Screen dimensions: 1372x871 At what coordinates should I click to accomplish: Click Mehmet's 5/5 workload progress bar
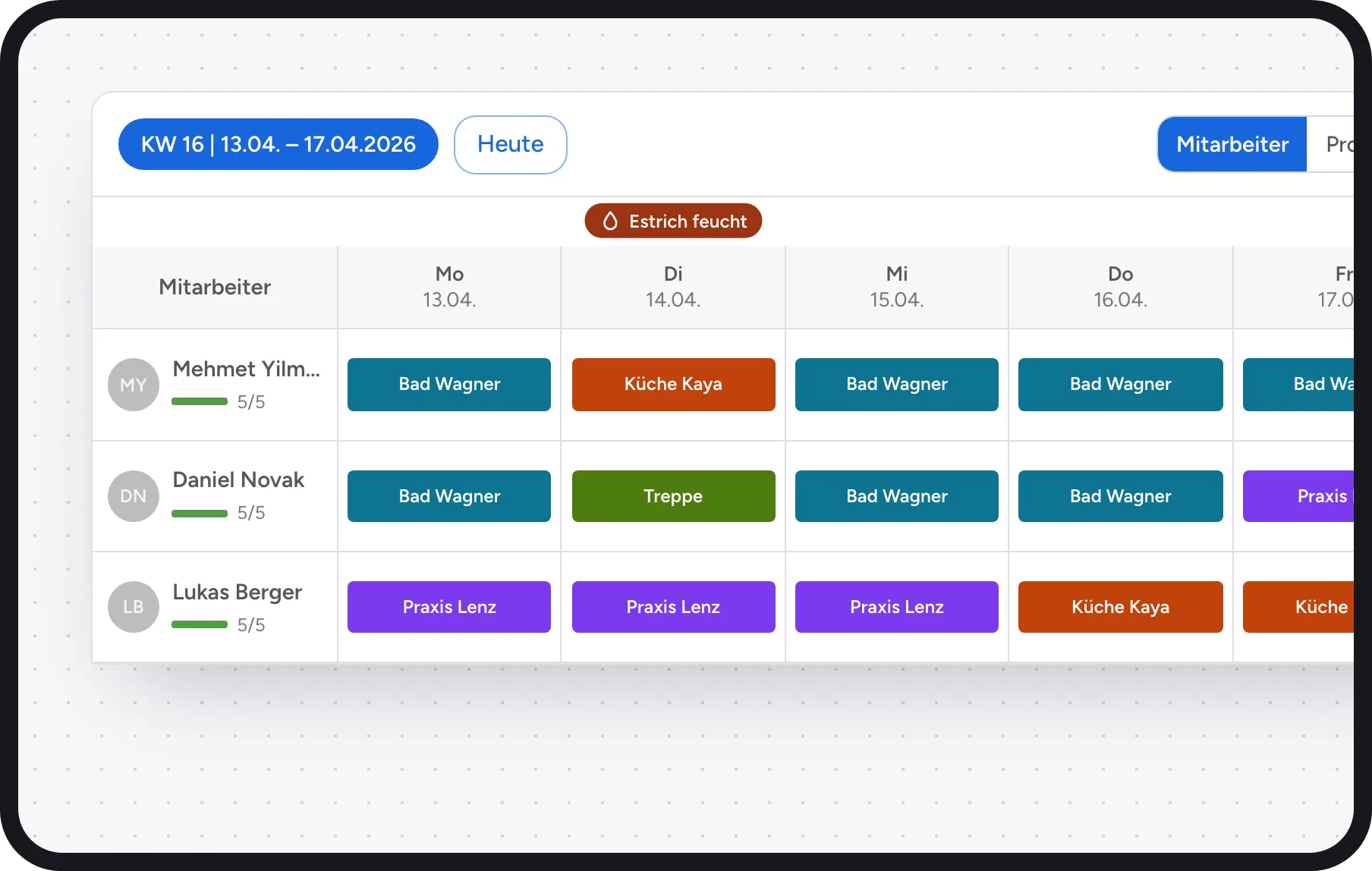pos(200,401)
